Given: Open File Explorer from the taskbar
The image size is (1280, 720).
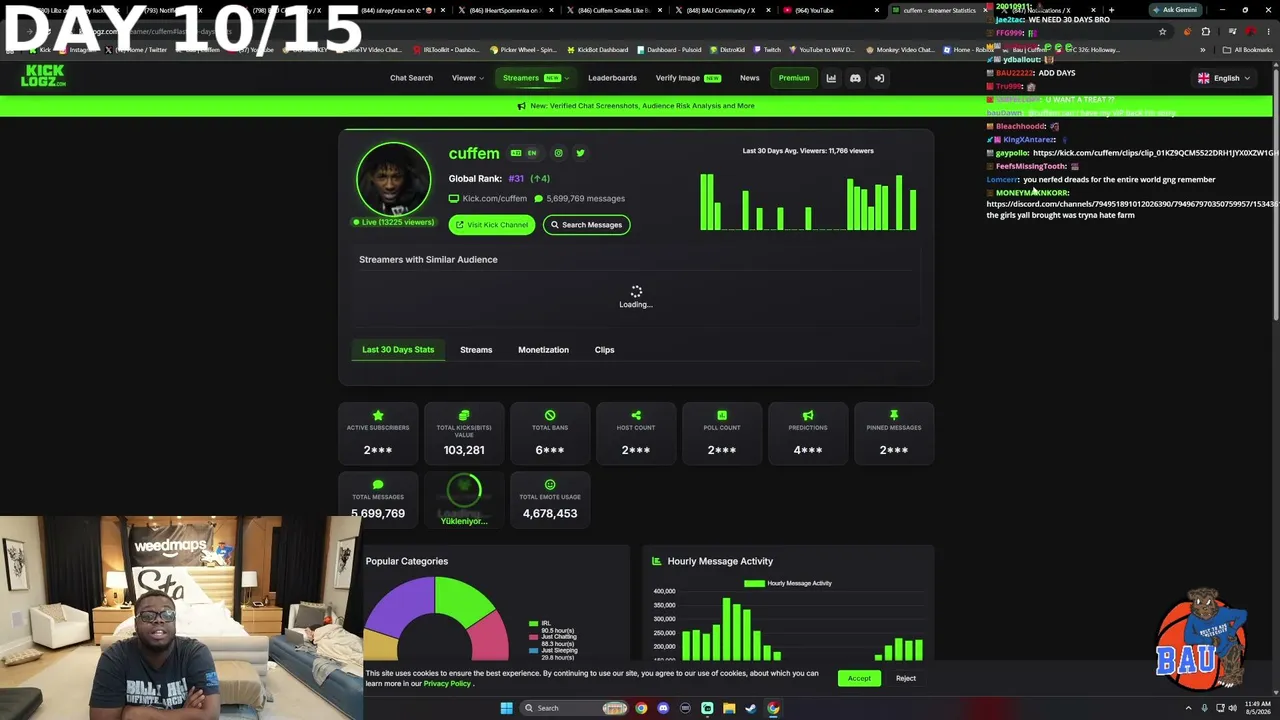Looking at the screenshot, I should tap(729, 708).
